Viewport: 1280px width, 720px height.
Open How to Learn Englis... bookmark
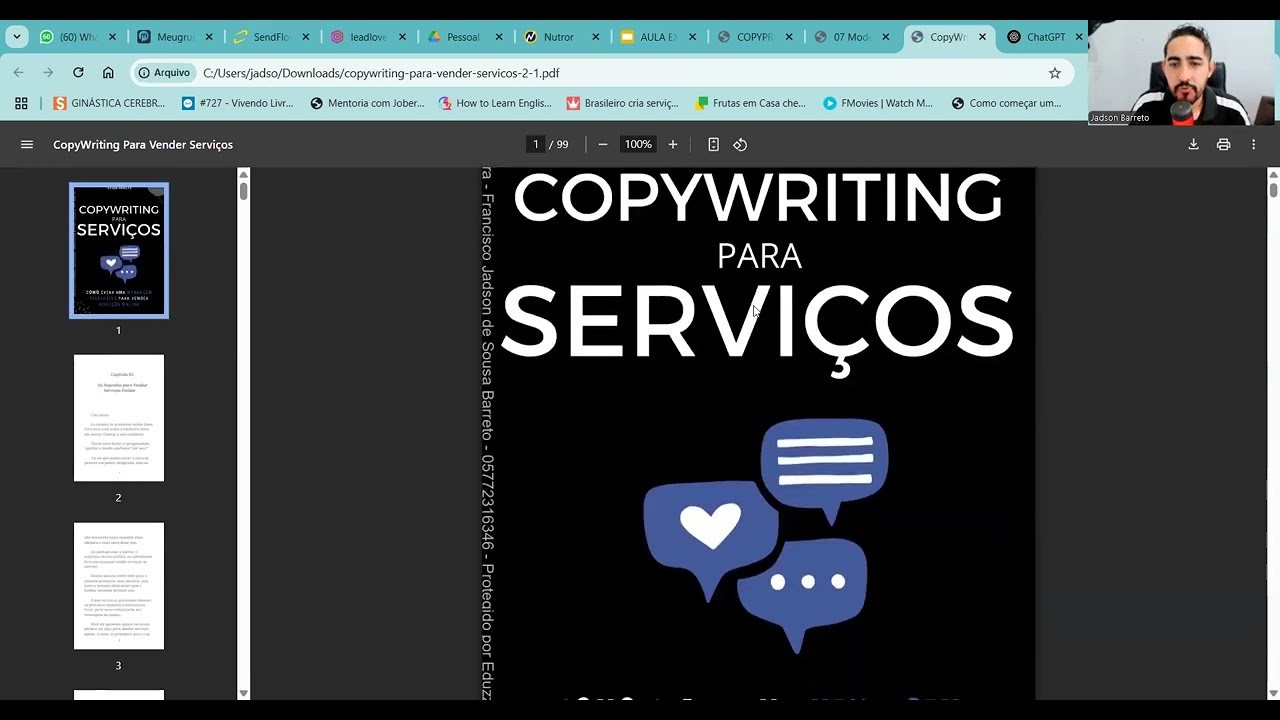[495, 103]
